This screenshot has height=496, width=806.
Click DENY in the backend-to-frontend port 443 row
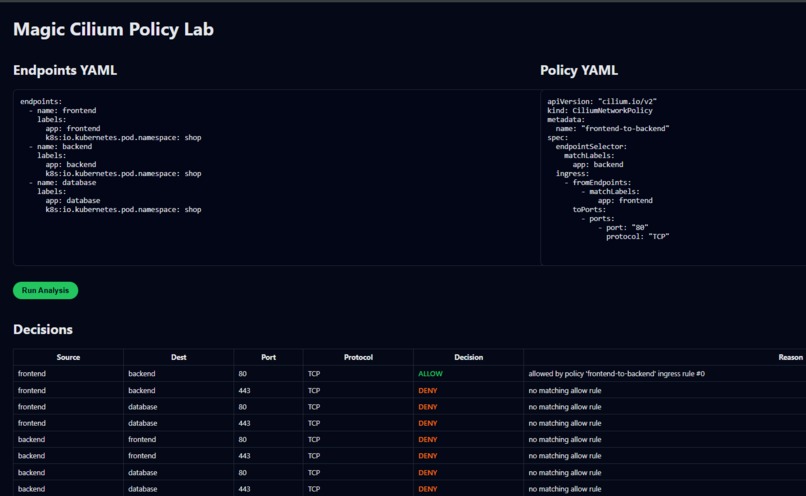coord(428,456)
